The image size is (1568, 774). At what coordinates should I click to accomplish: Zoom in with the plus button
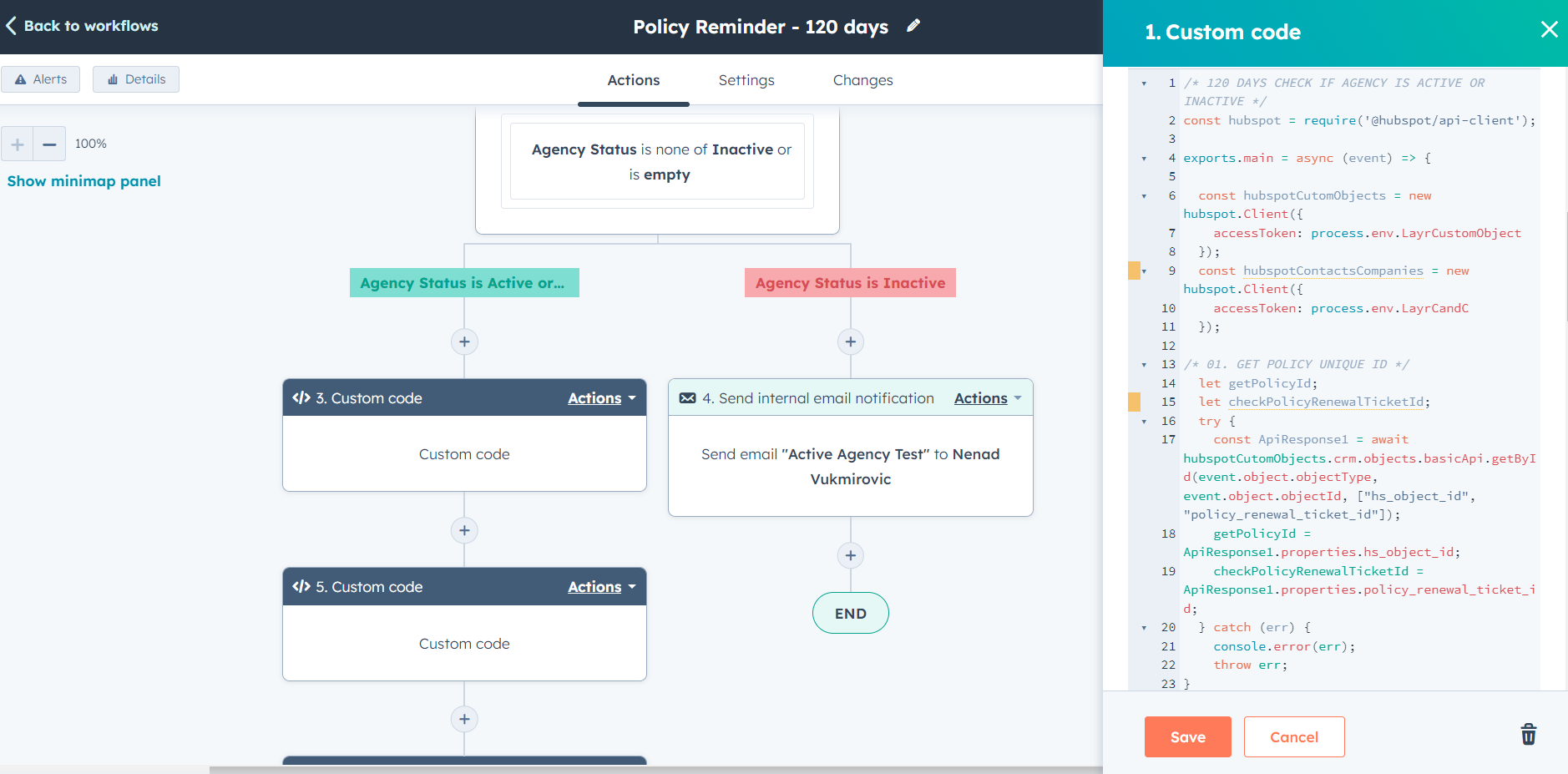(17, 144)
